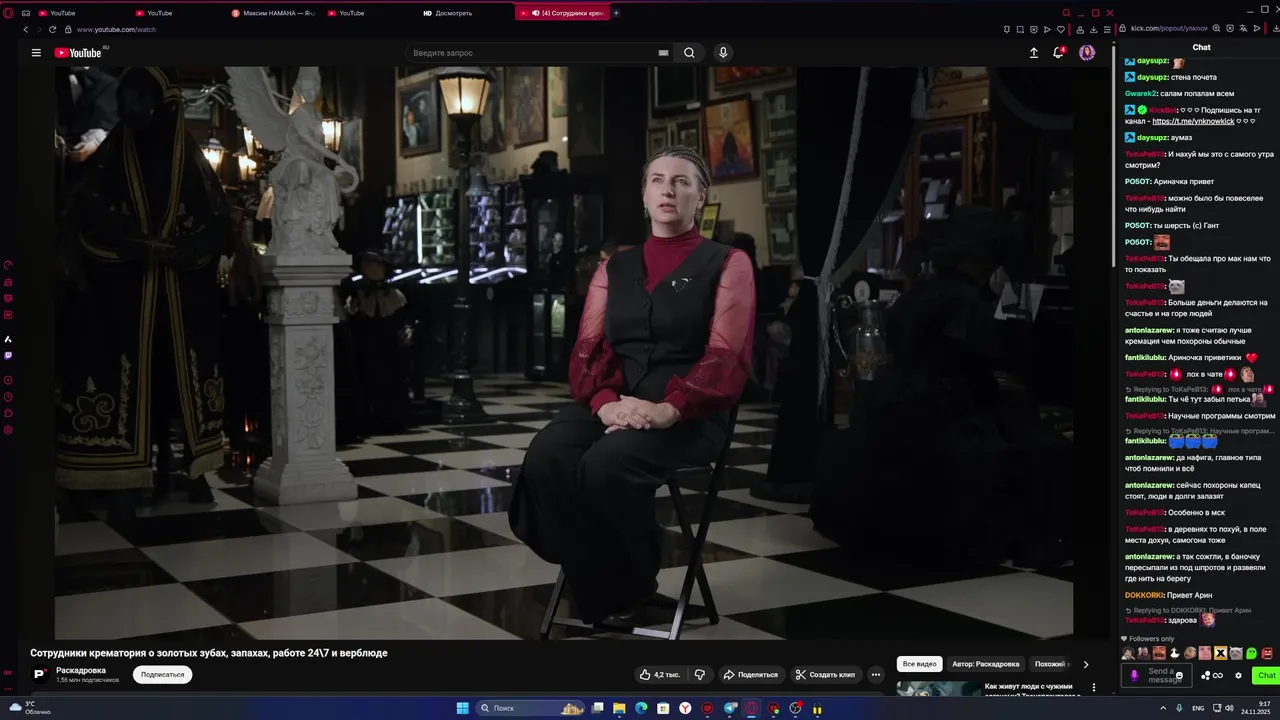Select the Похожий chip
This screenshot has width=1280, height=720.
1050,664
